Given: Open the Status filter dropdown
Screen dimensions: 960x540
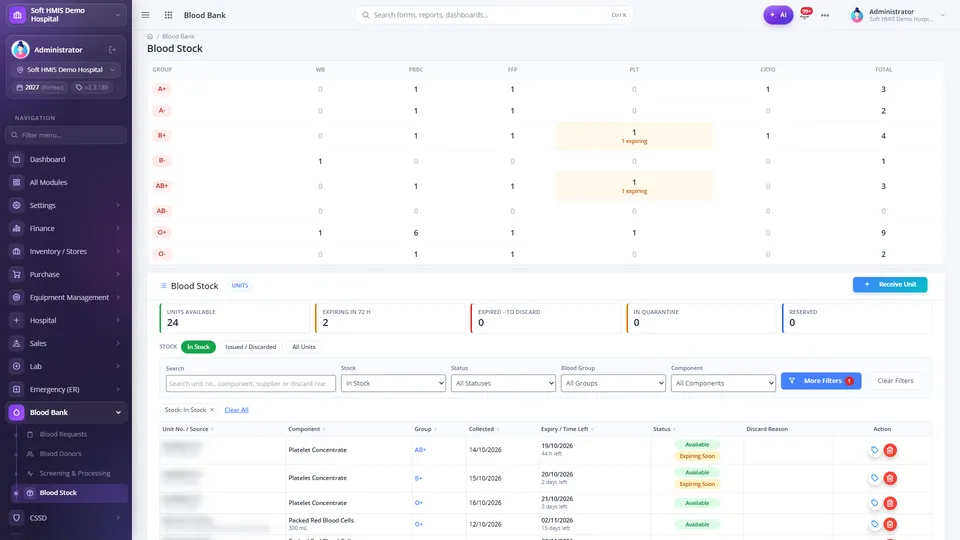Looking at the screenshot, I should [503, 383].
